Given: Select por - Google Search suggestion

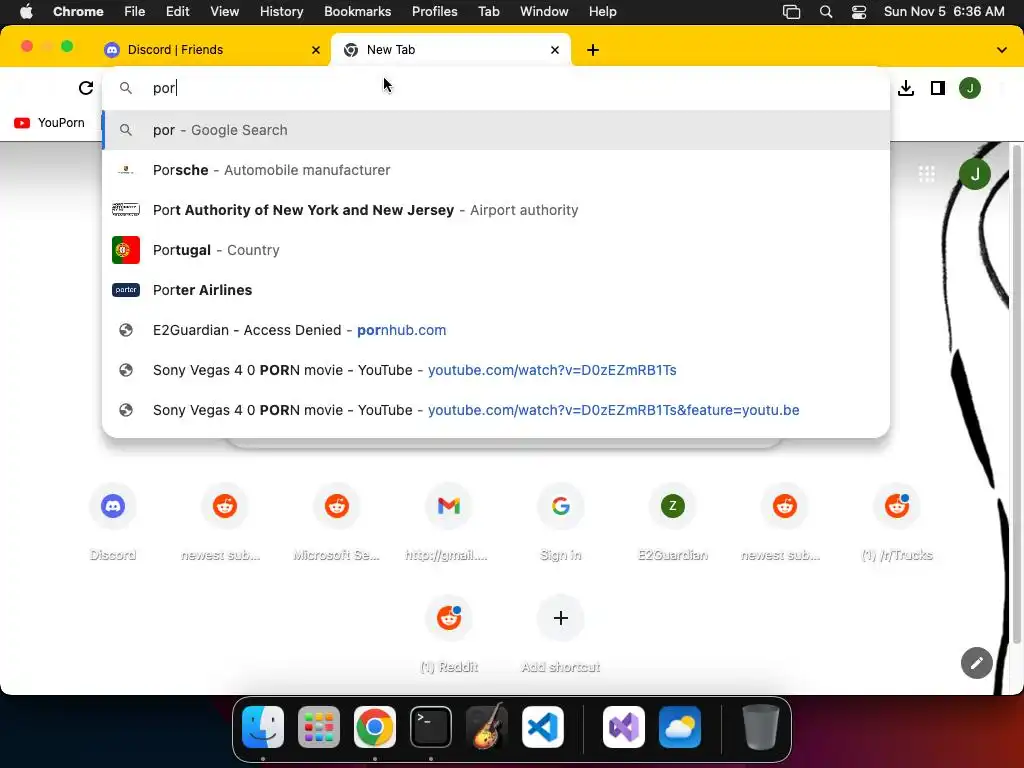Looking at the screenshot, I should point(496,130).
